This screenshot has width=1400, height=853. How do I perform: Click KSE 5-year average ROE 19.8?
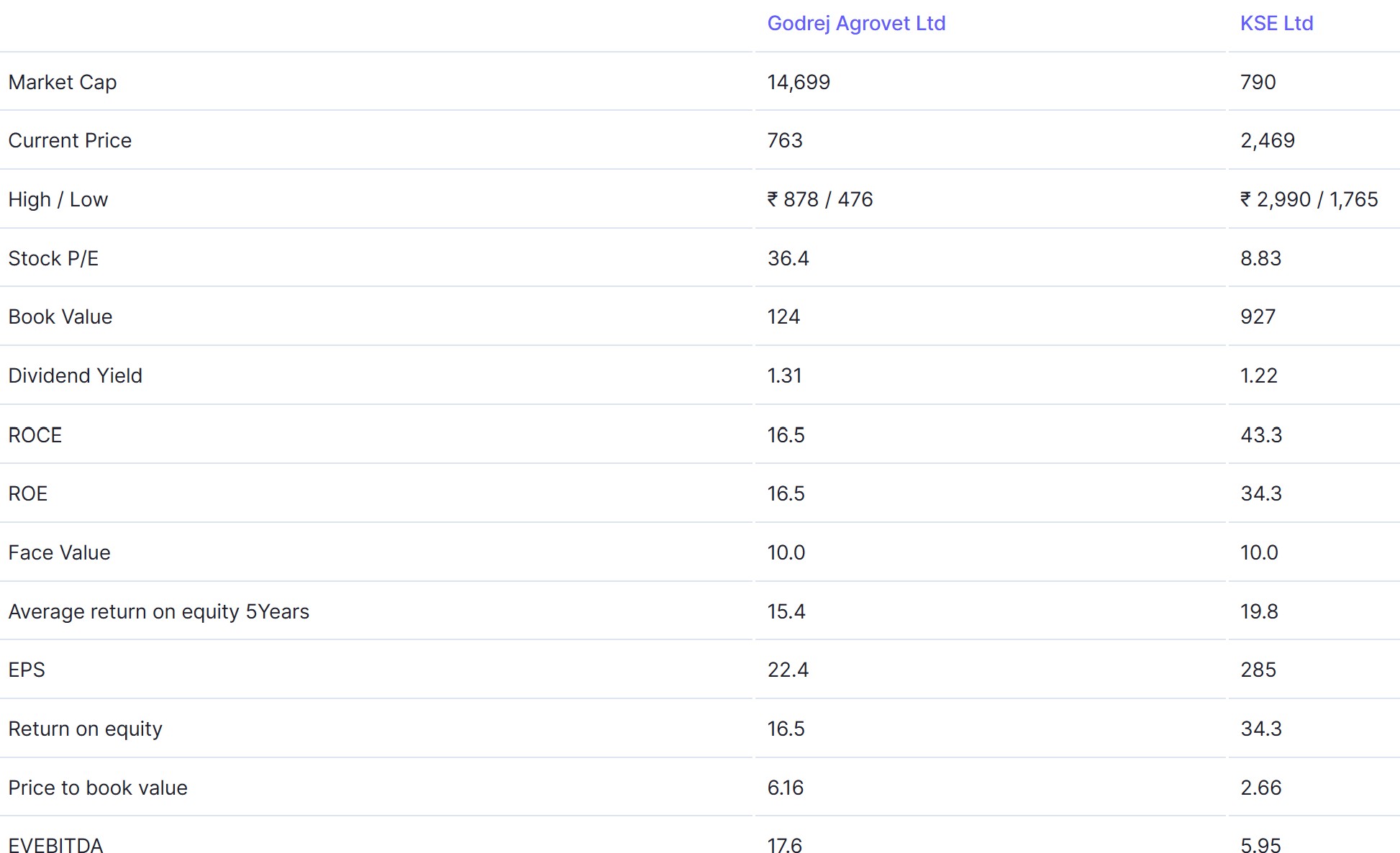[x=1259, y=611]
